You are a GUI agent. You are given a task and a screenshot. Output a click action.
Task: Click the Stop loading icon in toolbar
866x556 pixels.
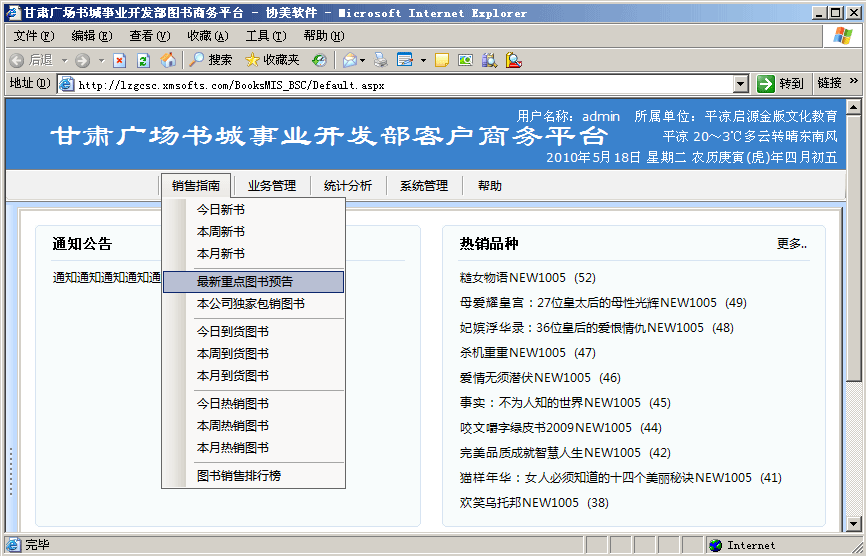[120, 60]
